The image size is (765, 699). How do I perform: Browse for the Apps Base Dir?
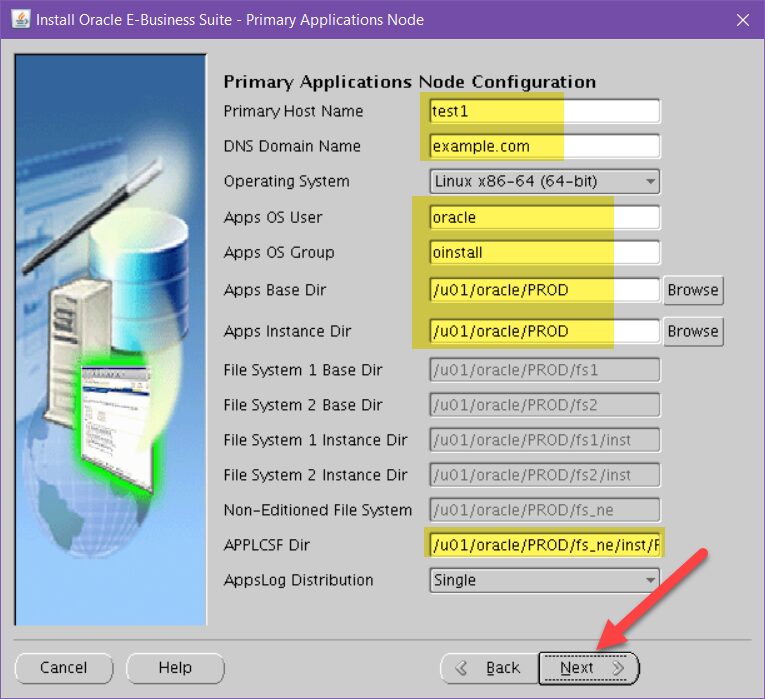click(x=693, y=290)
